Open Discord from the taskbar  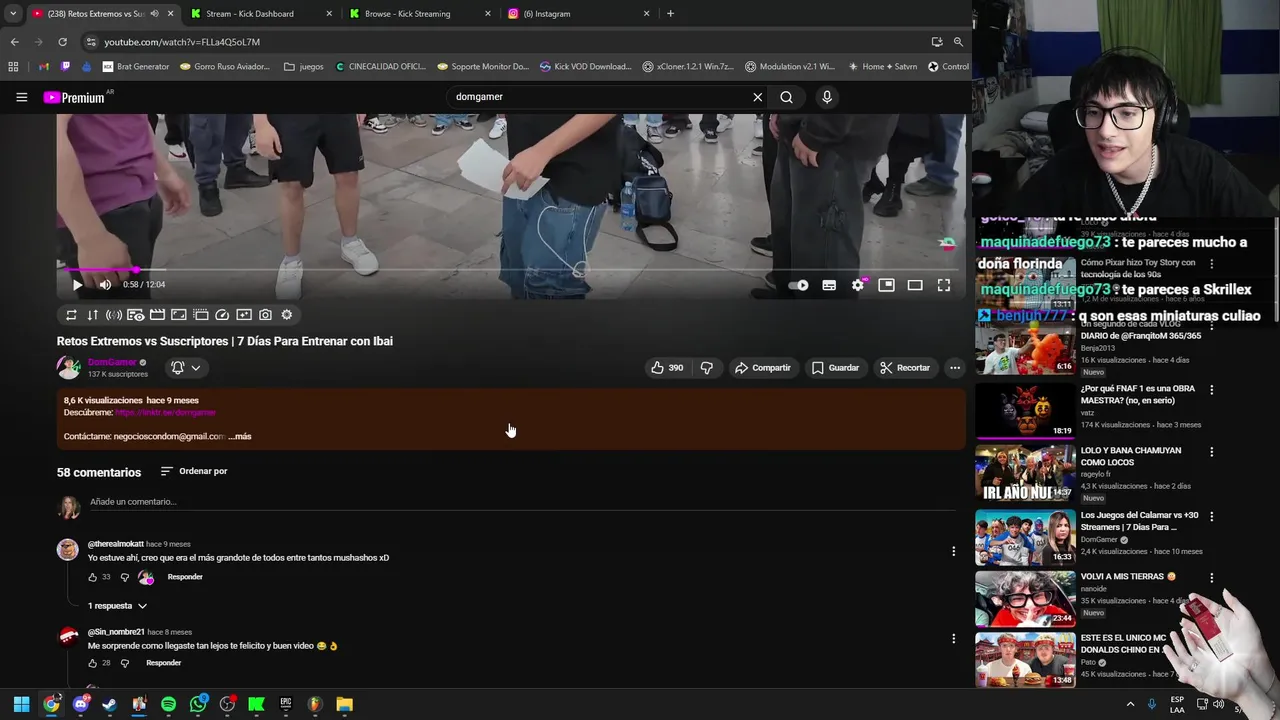[x=81, y=704]
